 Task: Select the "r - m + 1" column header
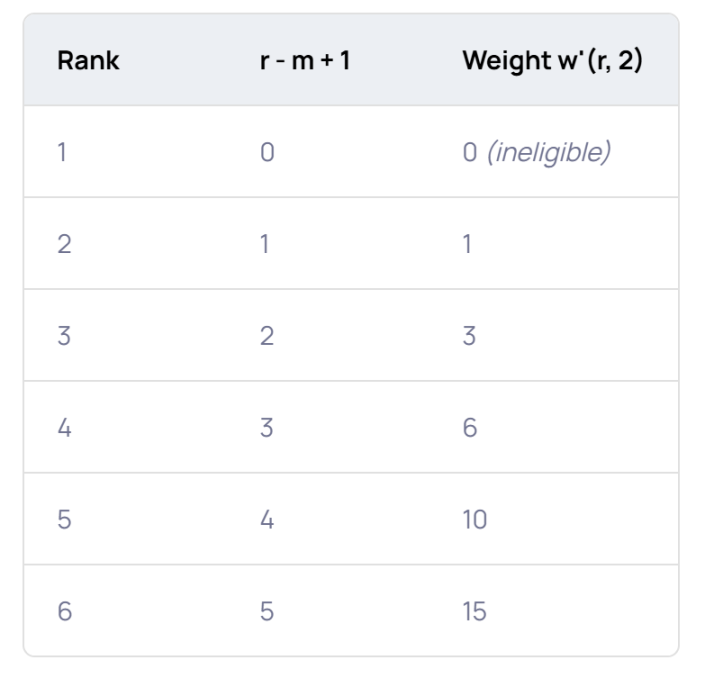pyautogui.click(x=296, y=61)
